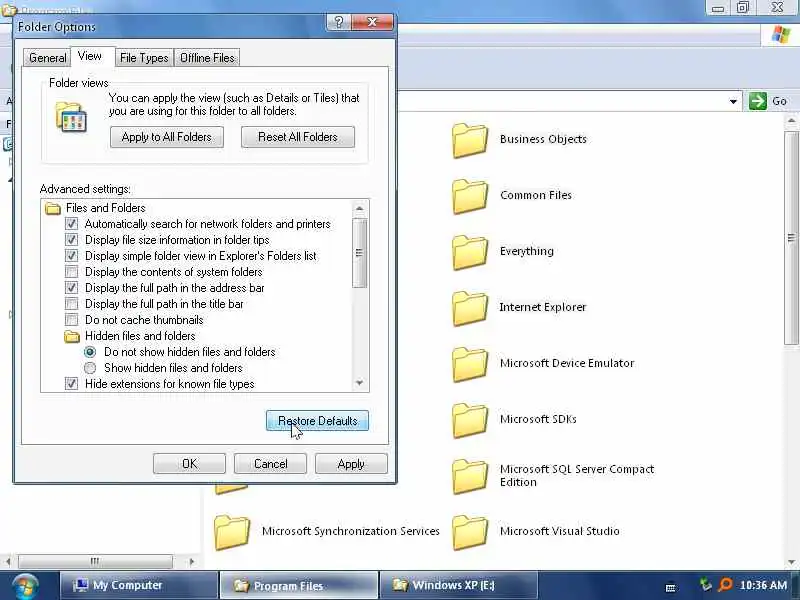800x600 pixels.
Task: Click the Explorer vertical scrollbar thumb
Action: click(x=791, y=238)
